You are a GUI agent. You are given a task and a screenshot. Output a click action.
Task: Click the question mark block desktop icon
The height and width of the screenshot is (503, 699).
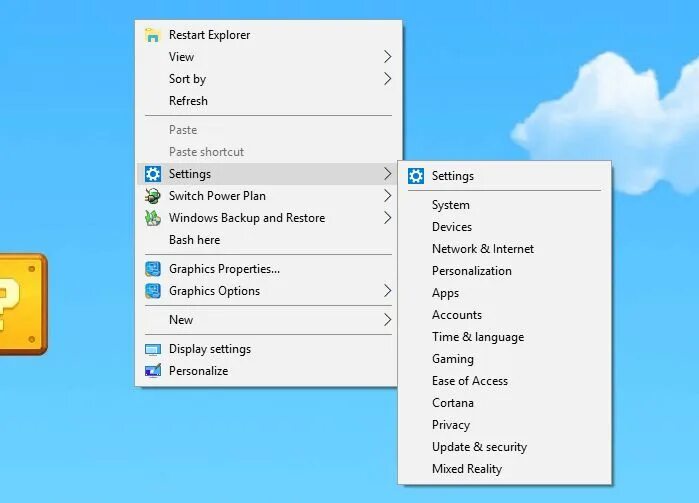22,304
